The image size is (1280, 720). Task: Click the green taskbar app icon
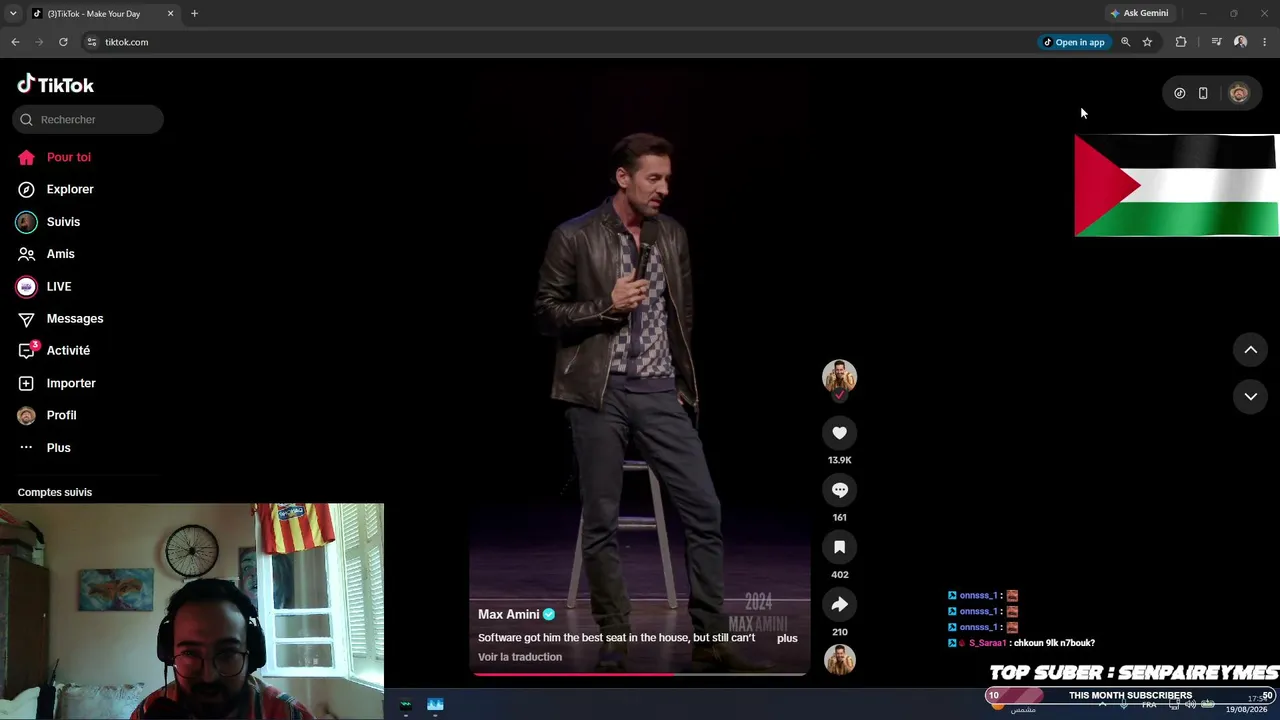click(405, 705)
